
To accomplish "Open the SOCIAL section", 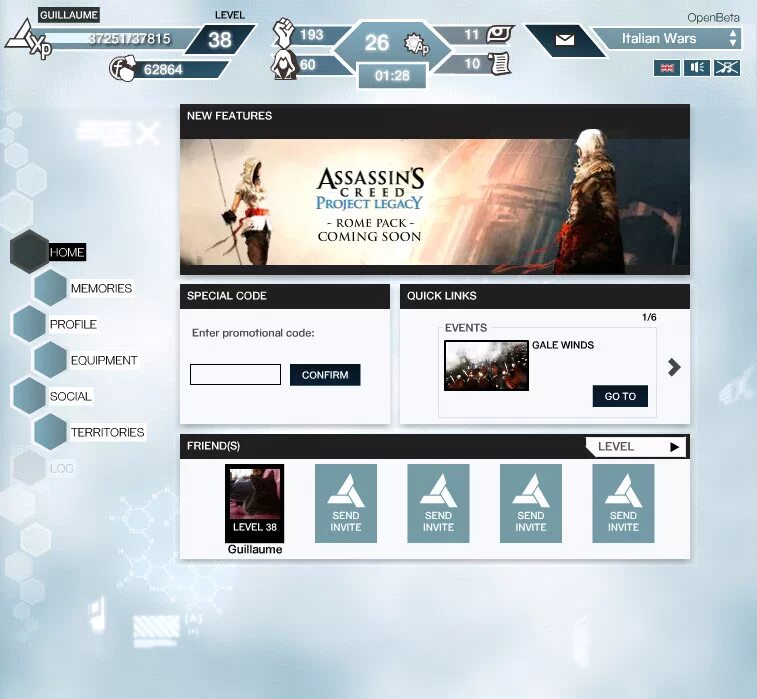I will (x=70, y=396).
